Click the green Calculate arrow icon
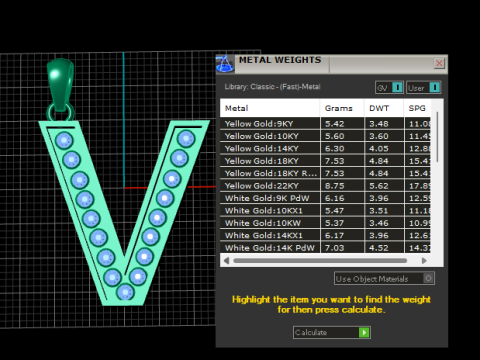 tap(364, 332)
